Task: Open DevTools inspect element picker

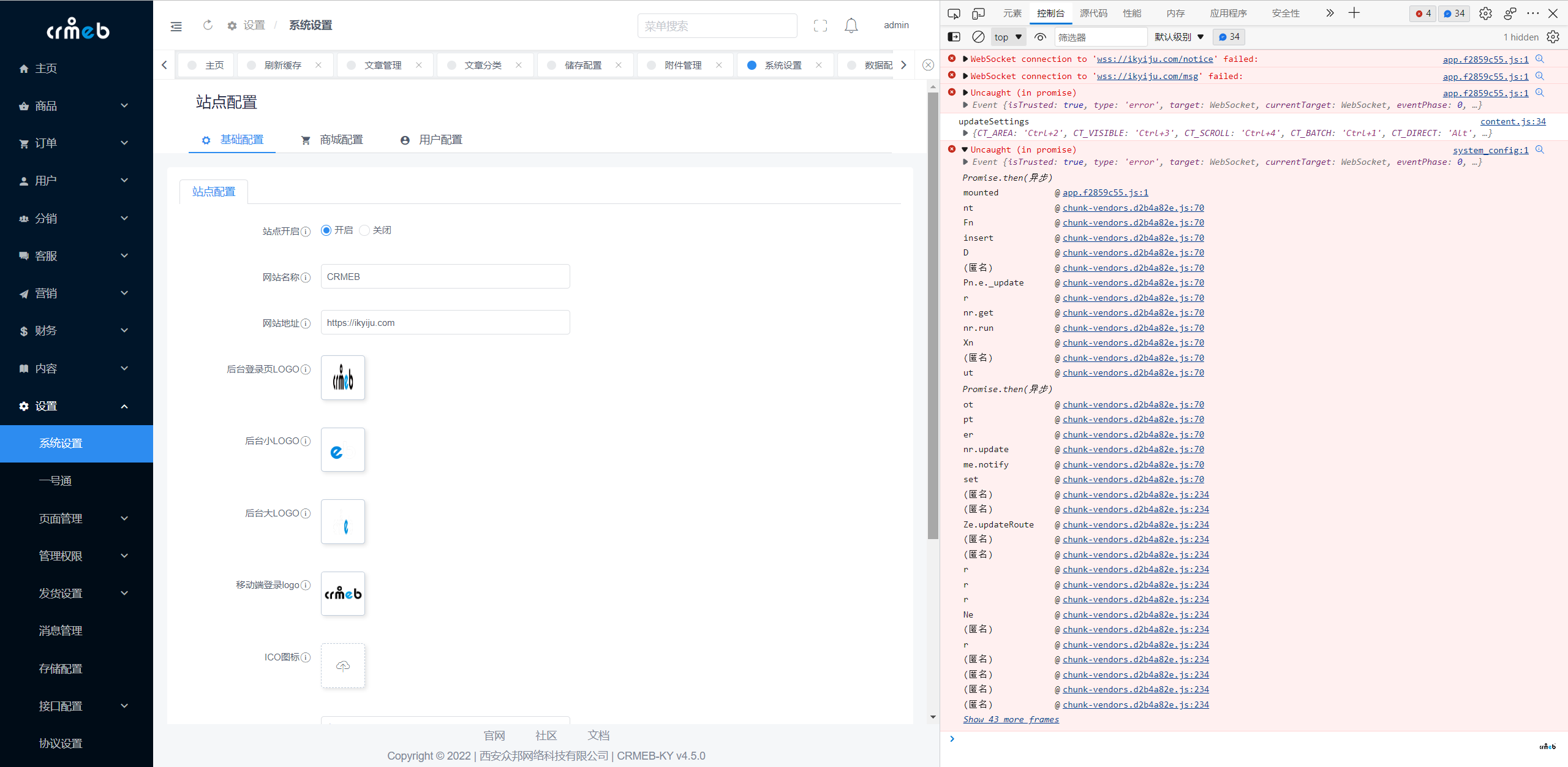Action: pyautogui.click(x=954, y=13)
